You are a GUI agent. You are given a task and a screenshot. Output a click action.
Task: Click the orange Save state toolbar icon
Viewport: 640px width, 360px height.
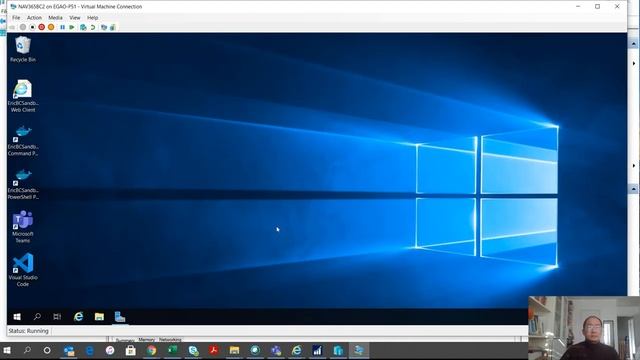click(51, 27)
